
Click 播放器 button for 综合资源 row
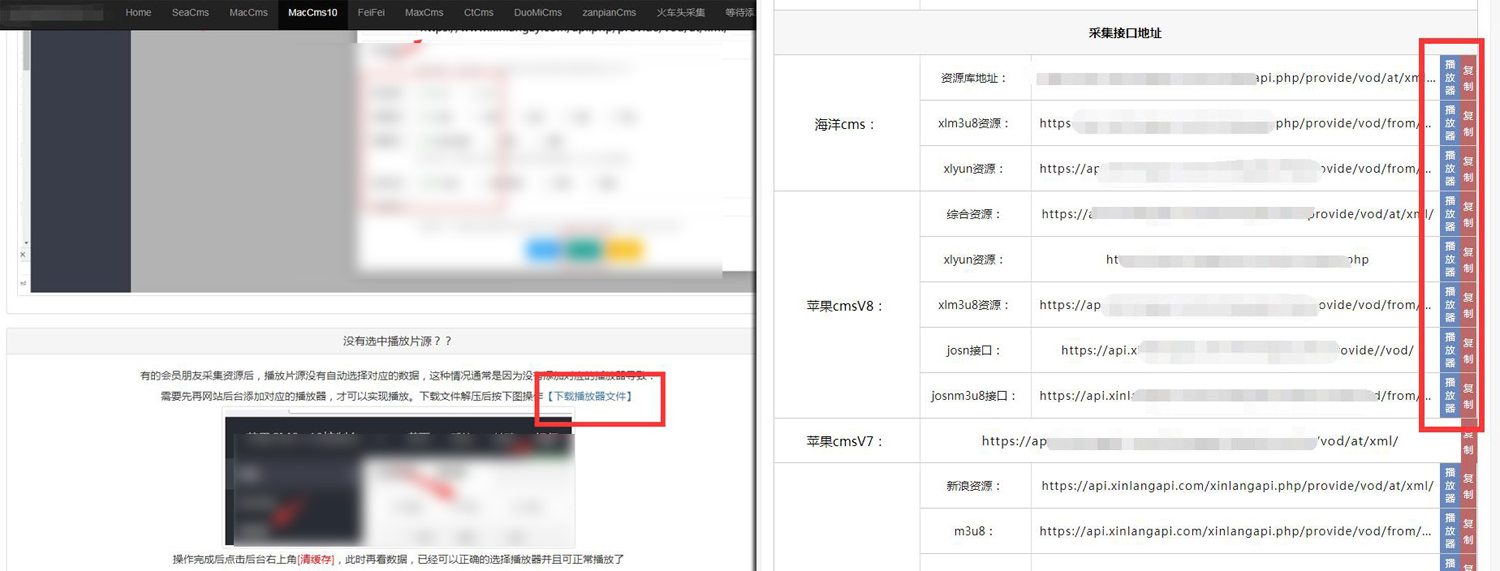(x=1450, y=214)
